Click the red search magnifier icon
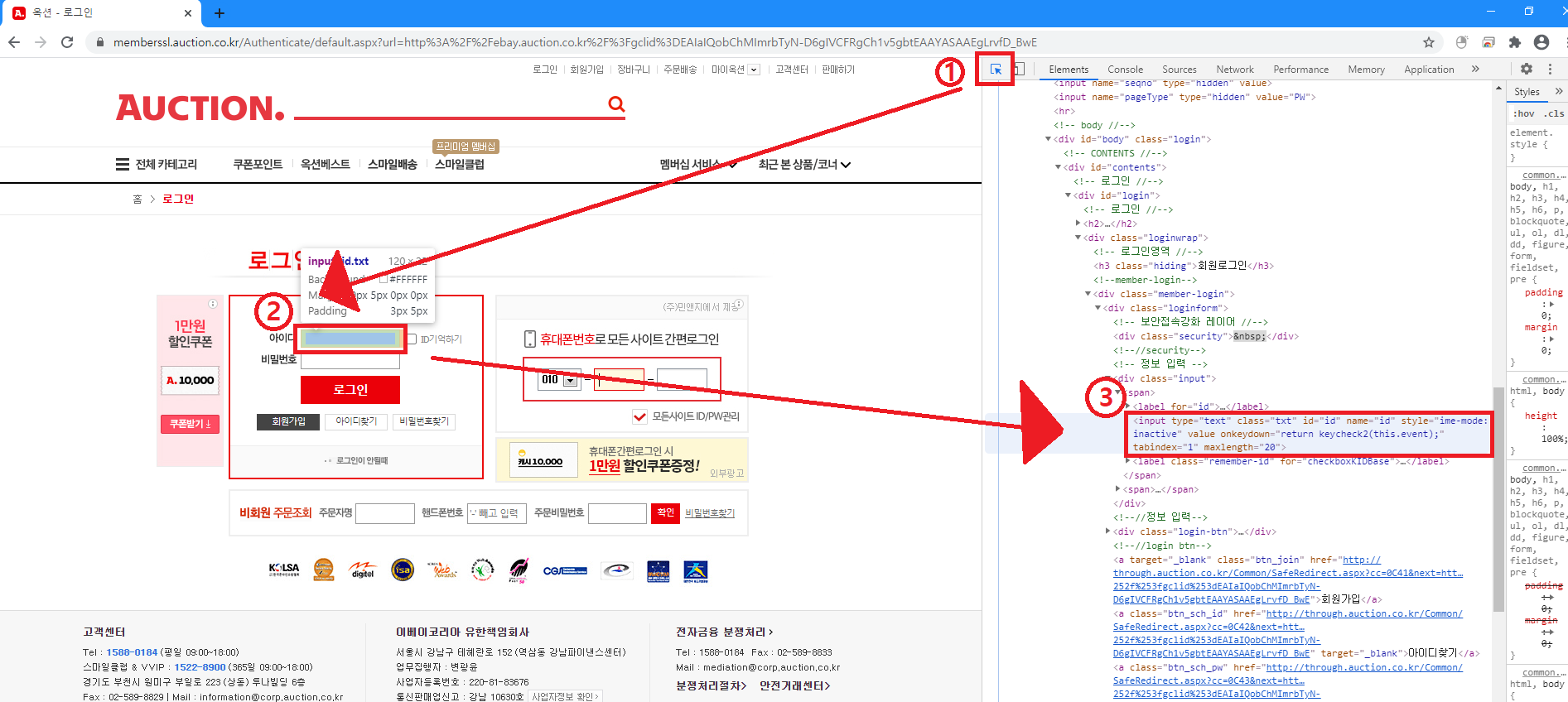Screen dimensions: 1568x702 [x=616, y=104]
